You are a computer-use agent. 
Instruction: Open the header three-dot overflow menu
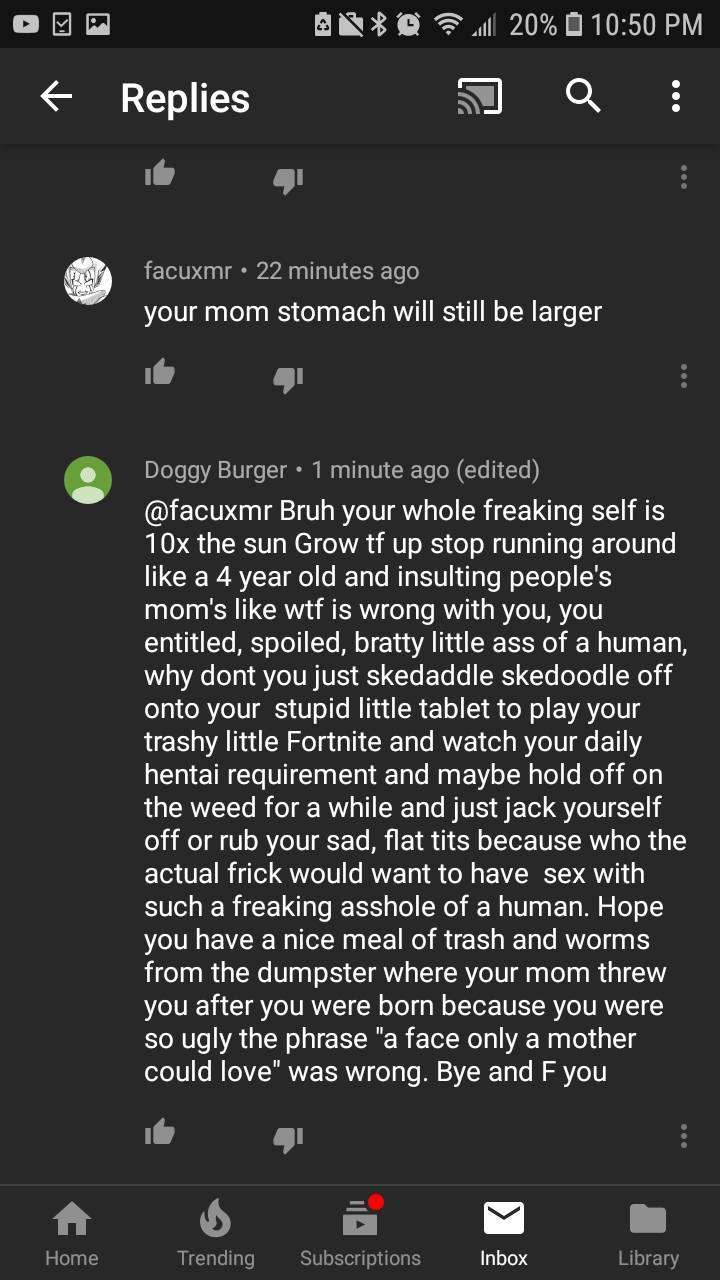pos(676,97)
